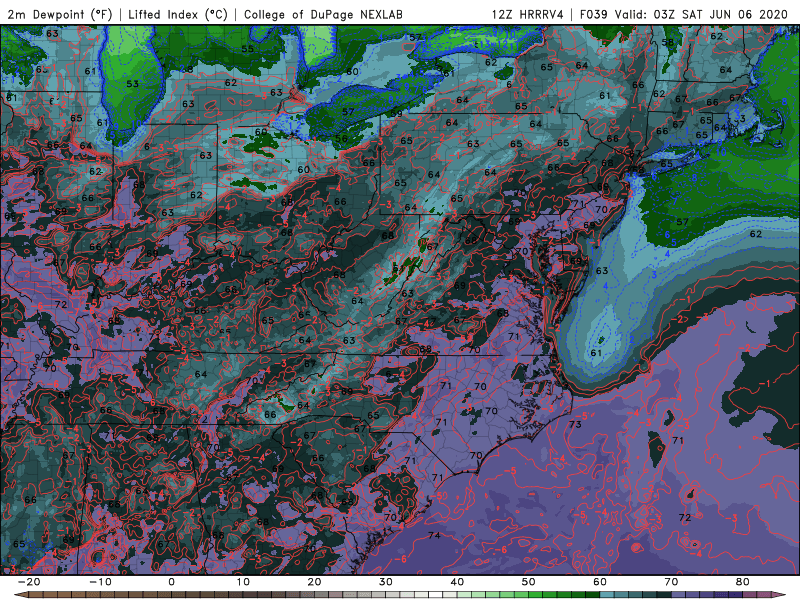This screenshot has width=800, height=600.
Task: Click the 55 dewpoint value near the top
Action: tap(247, 49)
